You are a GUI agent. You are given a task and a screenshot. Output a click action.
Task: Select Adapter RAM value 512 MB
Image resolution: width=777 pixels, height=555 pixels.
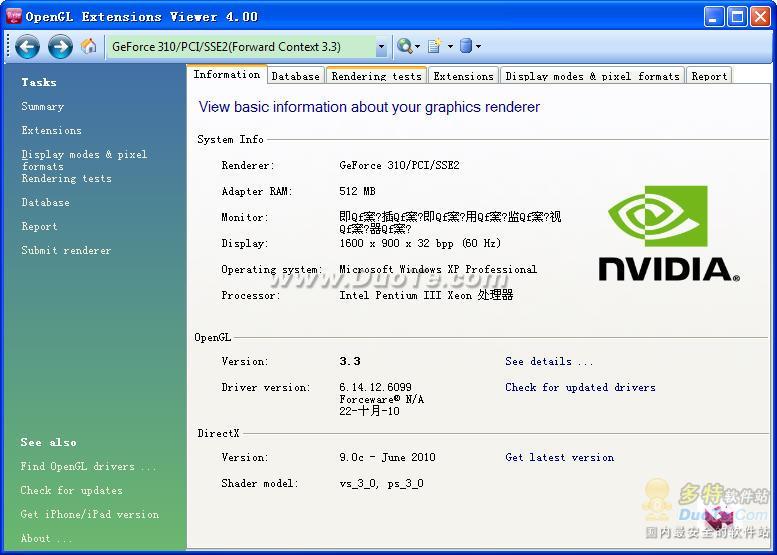pos(357,191)
